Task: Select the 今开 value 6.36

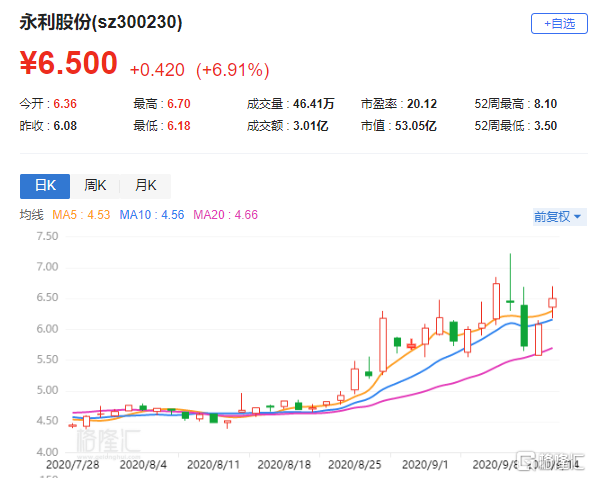Action: point(65,104)
